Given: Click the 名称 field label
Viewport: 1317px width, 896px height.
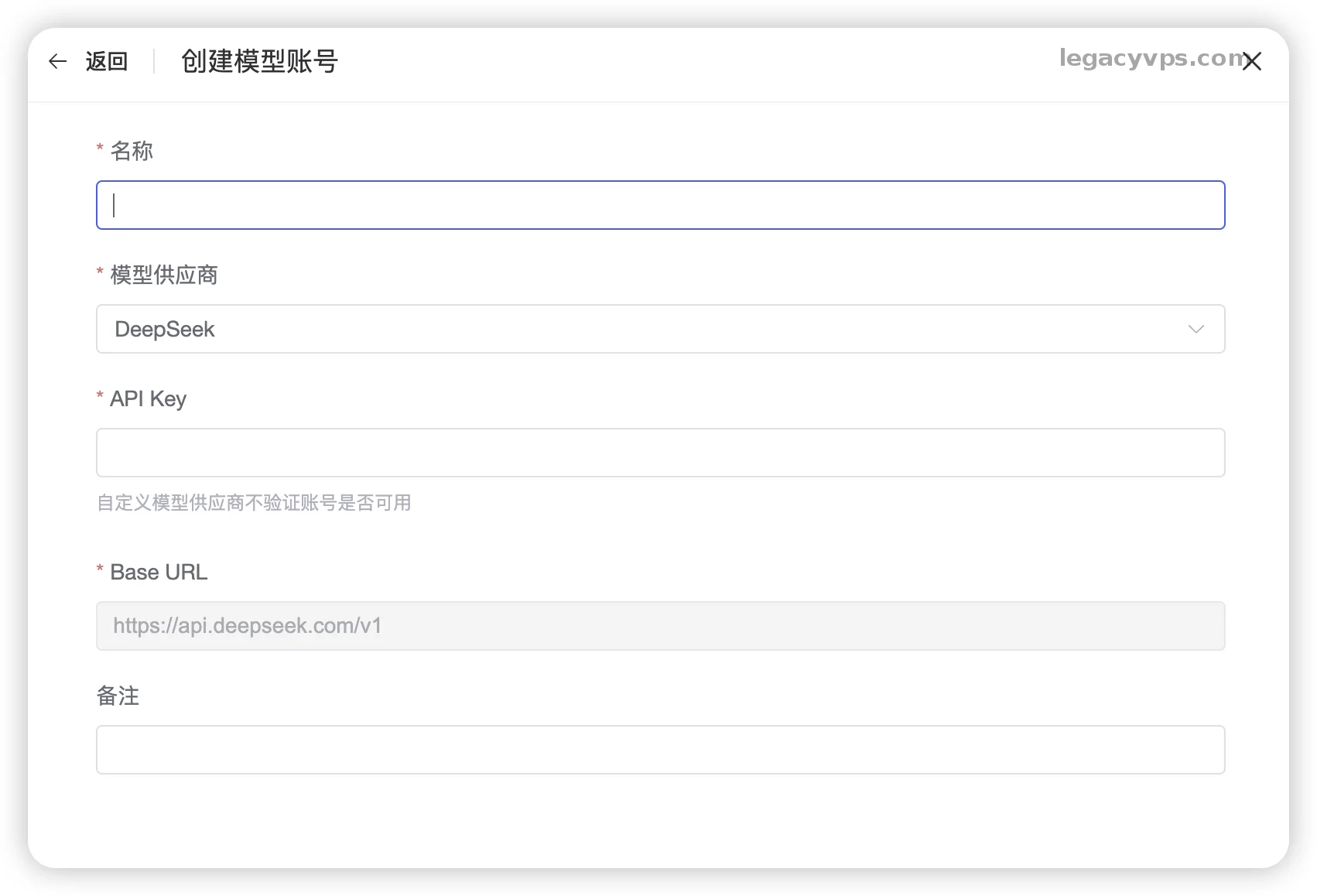Looking at the screenshot, I should (x=132, y=151).
